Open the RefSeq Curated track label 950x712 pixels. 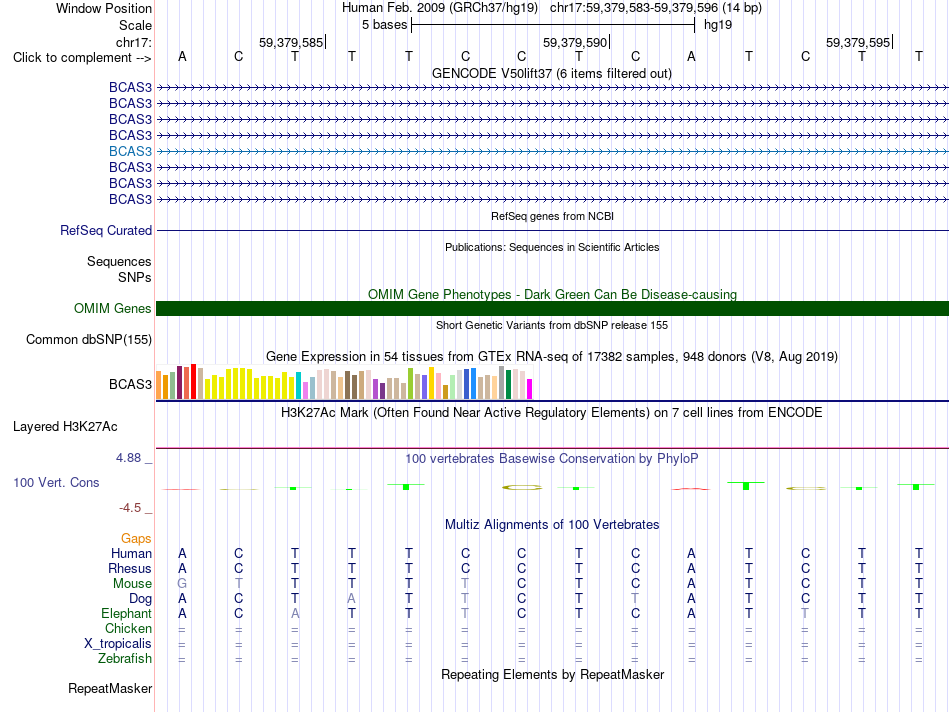106,231
